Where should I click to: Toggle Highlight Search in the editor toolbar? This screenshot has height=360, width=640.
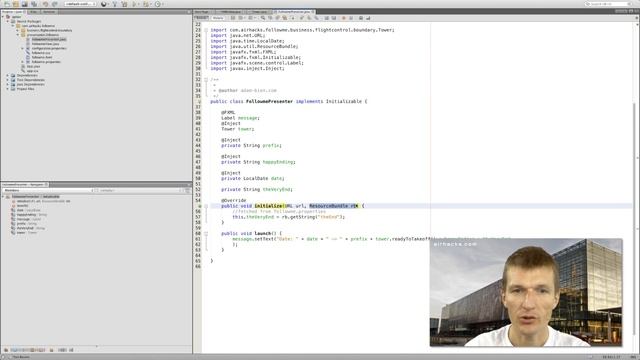tap(284, 18)
